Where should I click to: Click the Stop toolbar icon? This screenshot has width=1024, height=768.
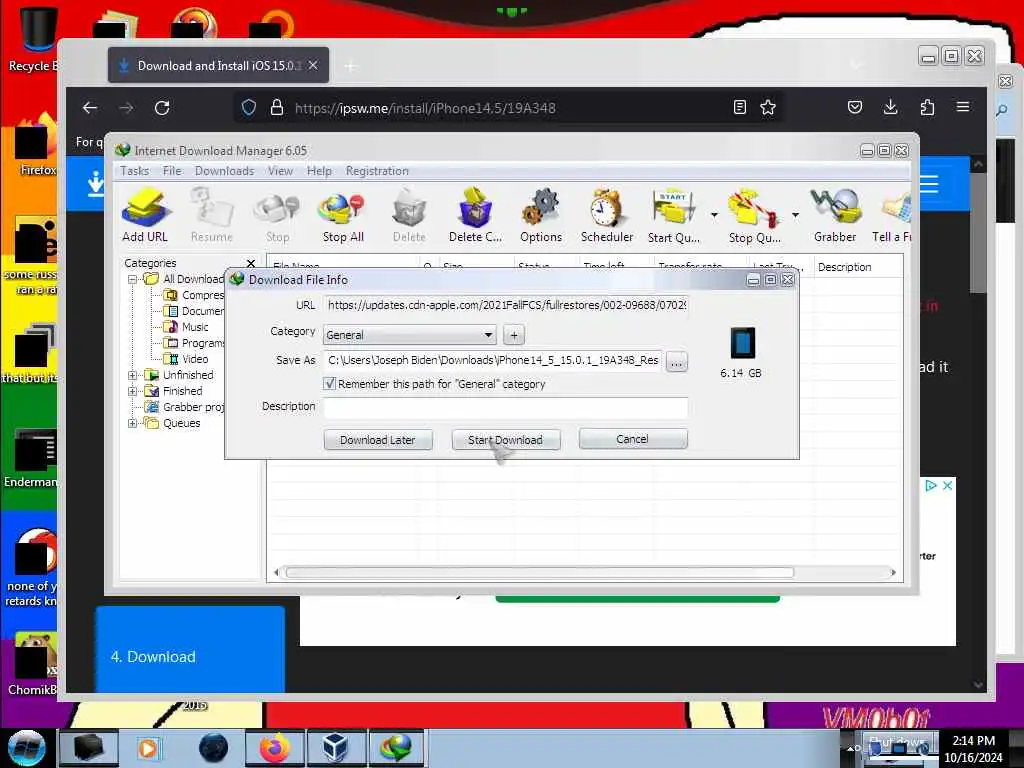click(x=277, y=216)
